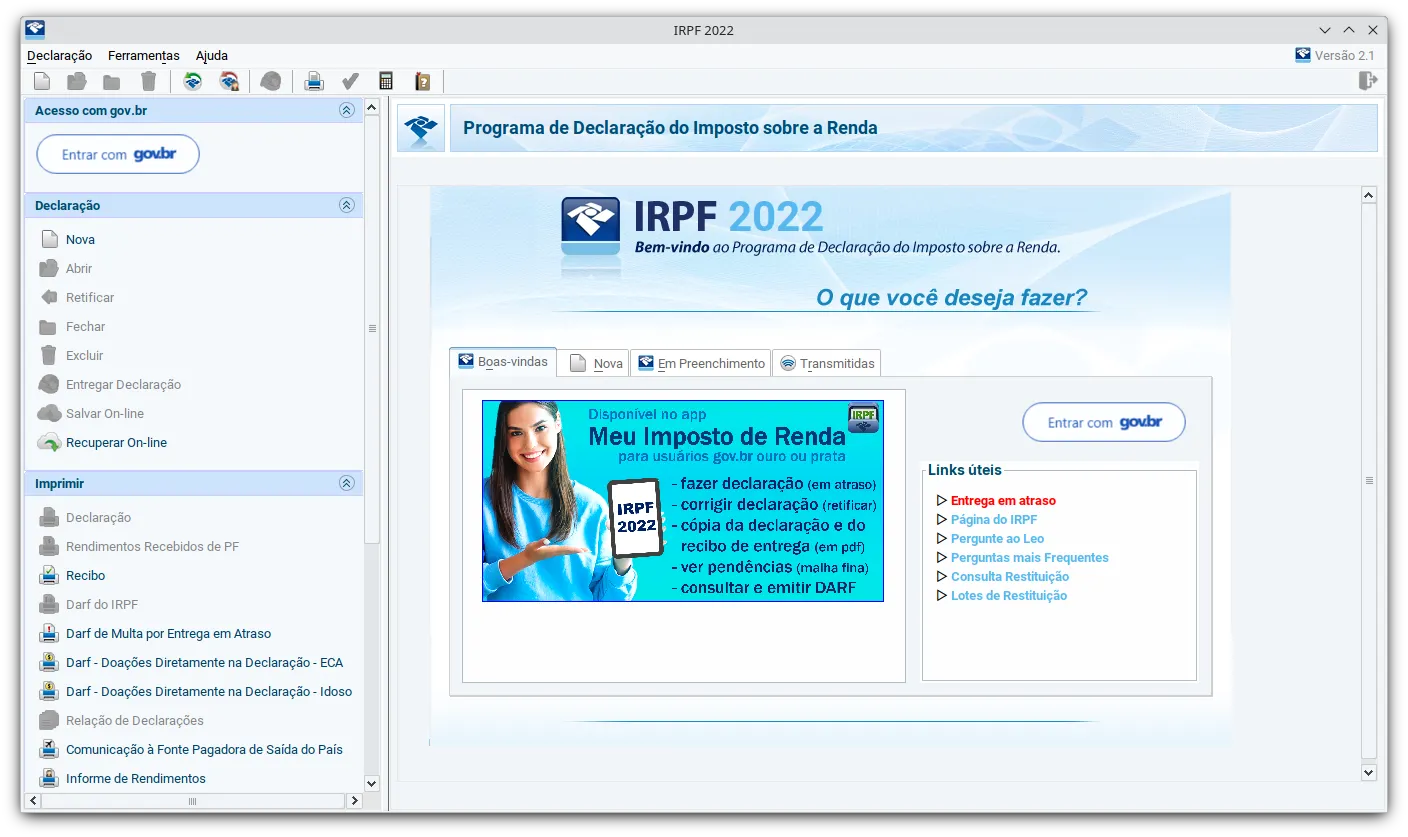Click the trash delete icon in the toolbar
This screenshot has width=1408, height=837.
click(x=148, y=81)
